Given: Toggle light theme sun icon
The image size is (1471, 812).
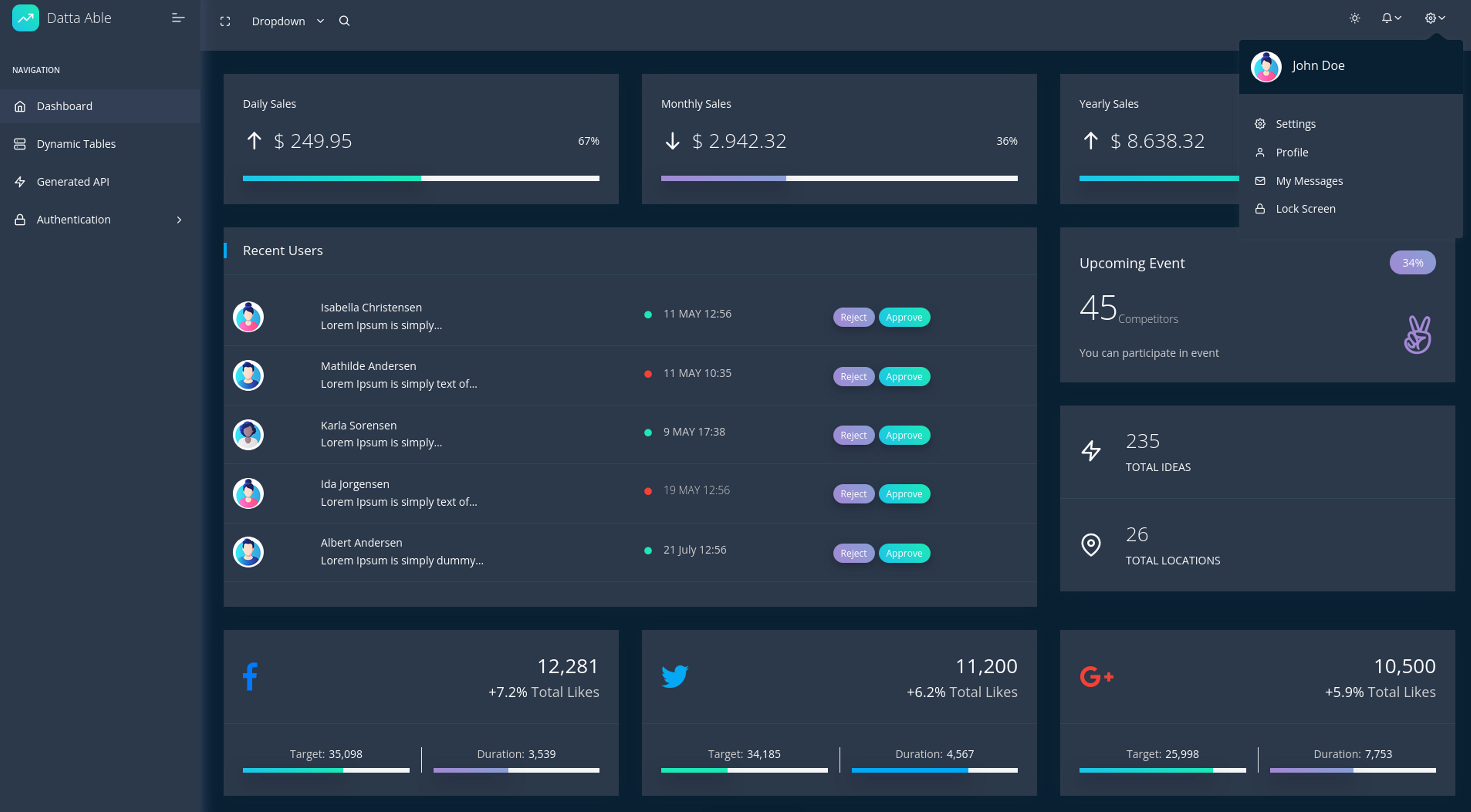Looking at the screenshot, I should click(x=1355, y=18).
